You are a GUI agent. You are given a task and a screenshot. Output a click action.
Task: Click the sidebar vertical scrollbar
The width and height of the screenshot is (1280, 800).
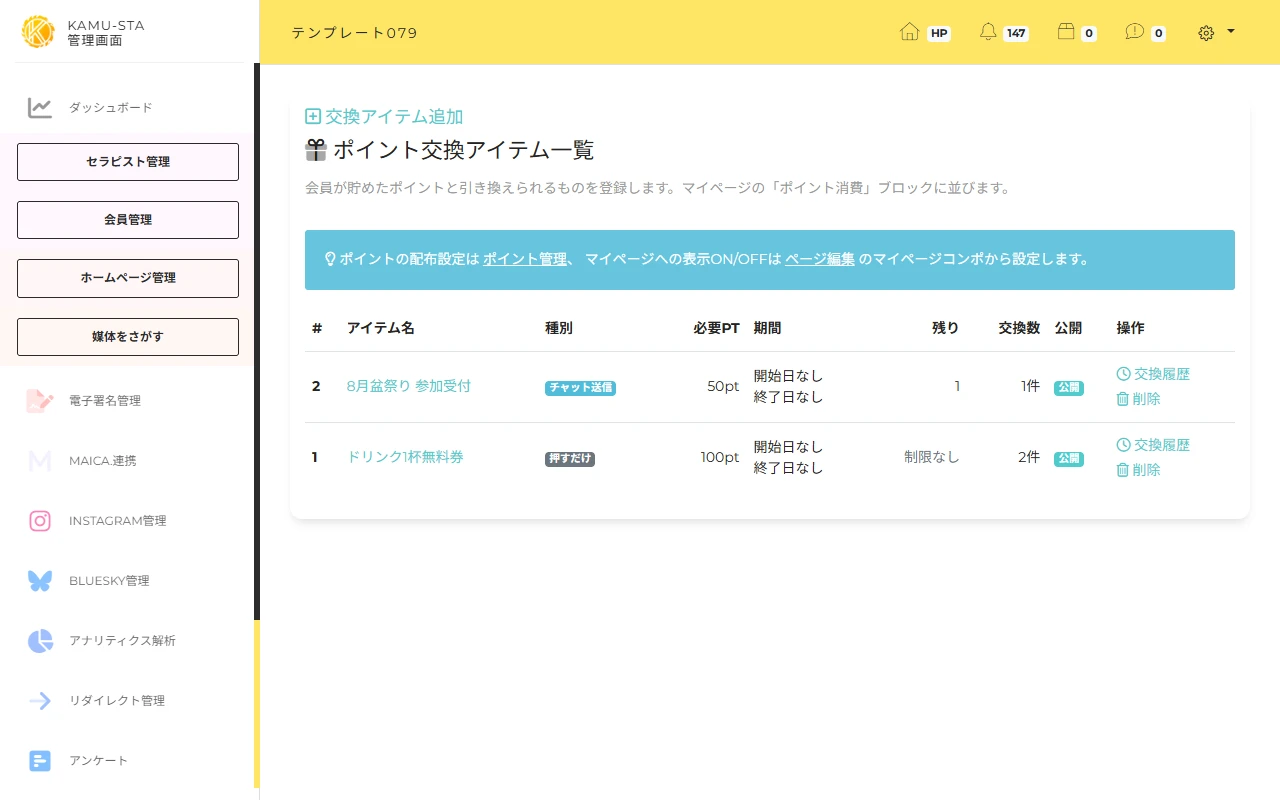(x=257, y=342)
